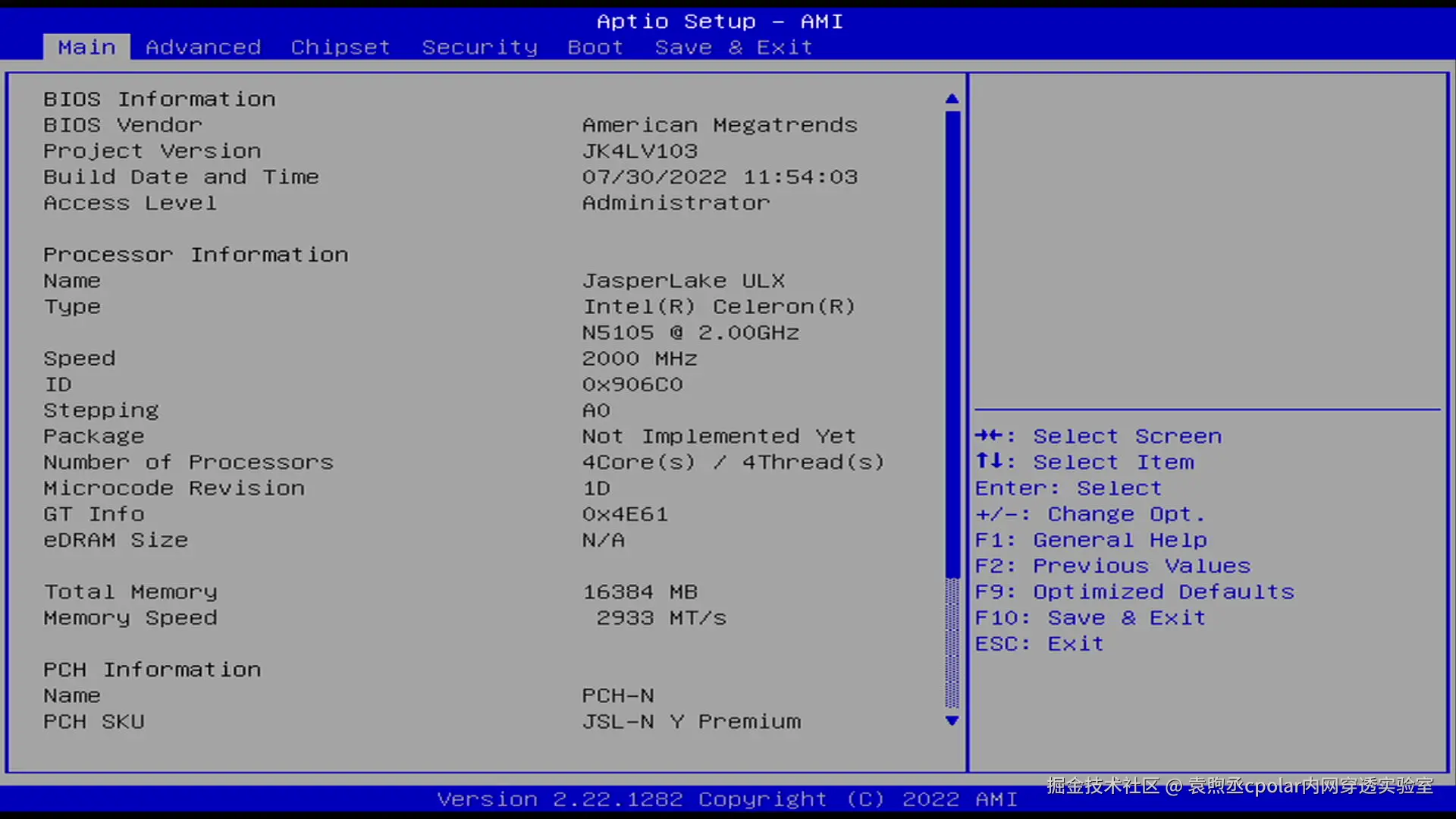
Task: Click F9: Optimized Defaults hint
Action: click(x=1134, y=591)
